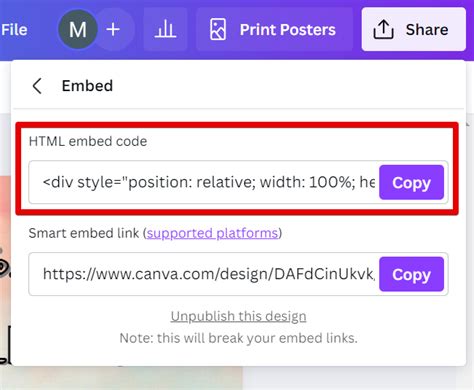Open the insights bar chart icon
Screen dimensions: 474x390
point(165,29)
